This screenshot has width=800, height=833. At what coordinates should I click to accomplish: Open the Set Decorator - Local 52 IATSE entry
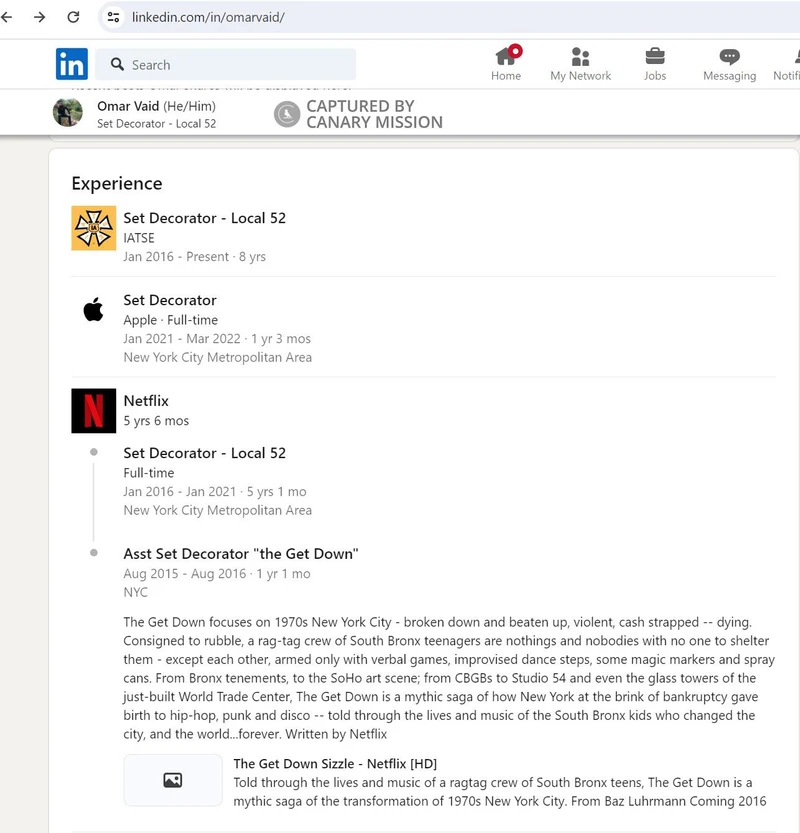click(x=205, y=218)
